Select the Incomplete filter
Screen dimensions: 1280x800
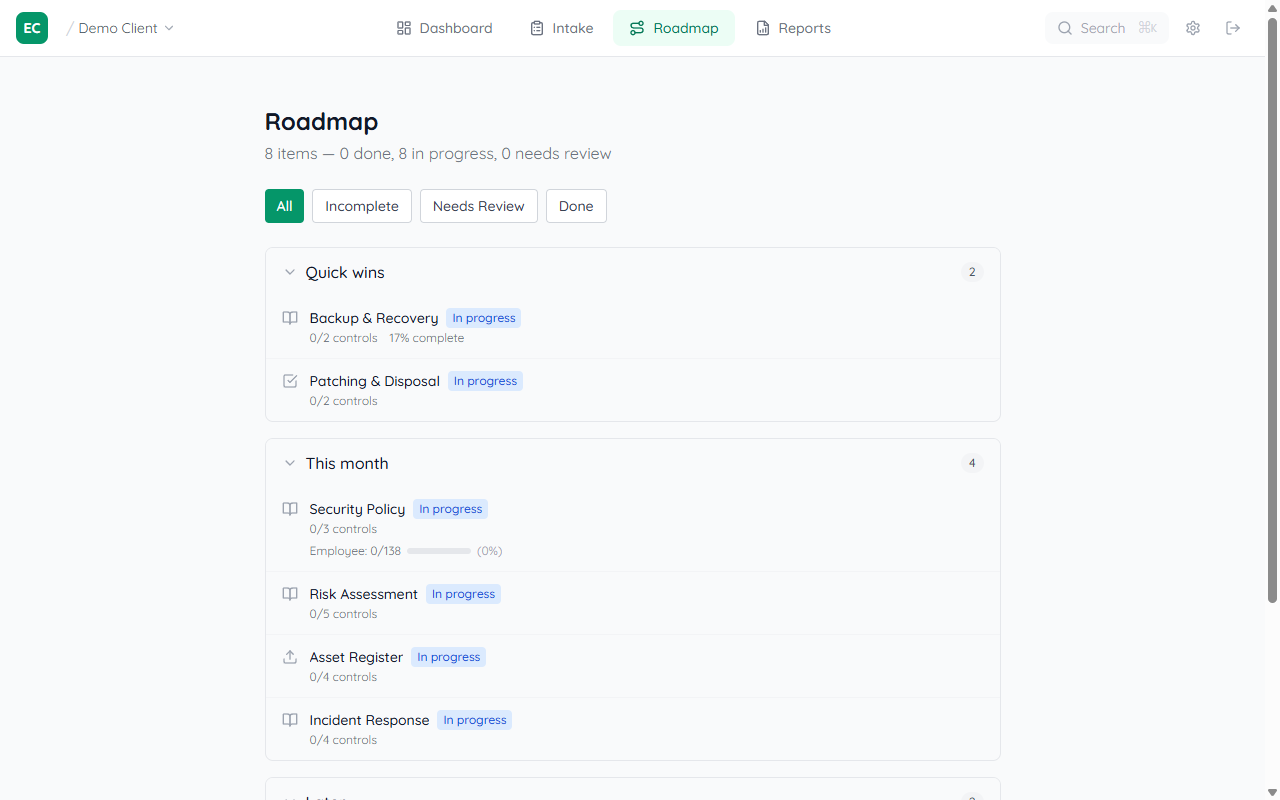click(x=361, y=206)
